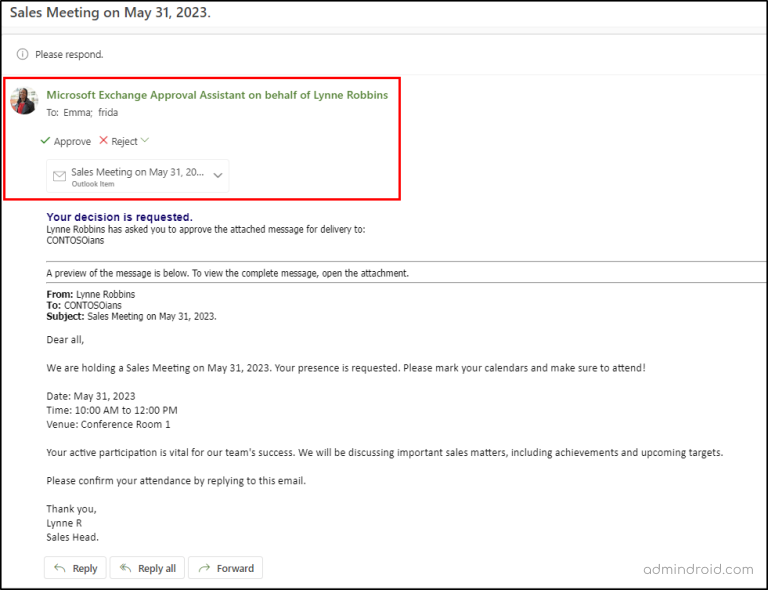Click recipient Emma in the To line
Screen dimensions: 768x590
pyautogui.click(x=77, y=113)
